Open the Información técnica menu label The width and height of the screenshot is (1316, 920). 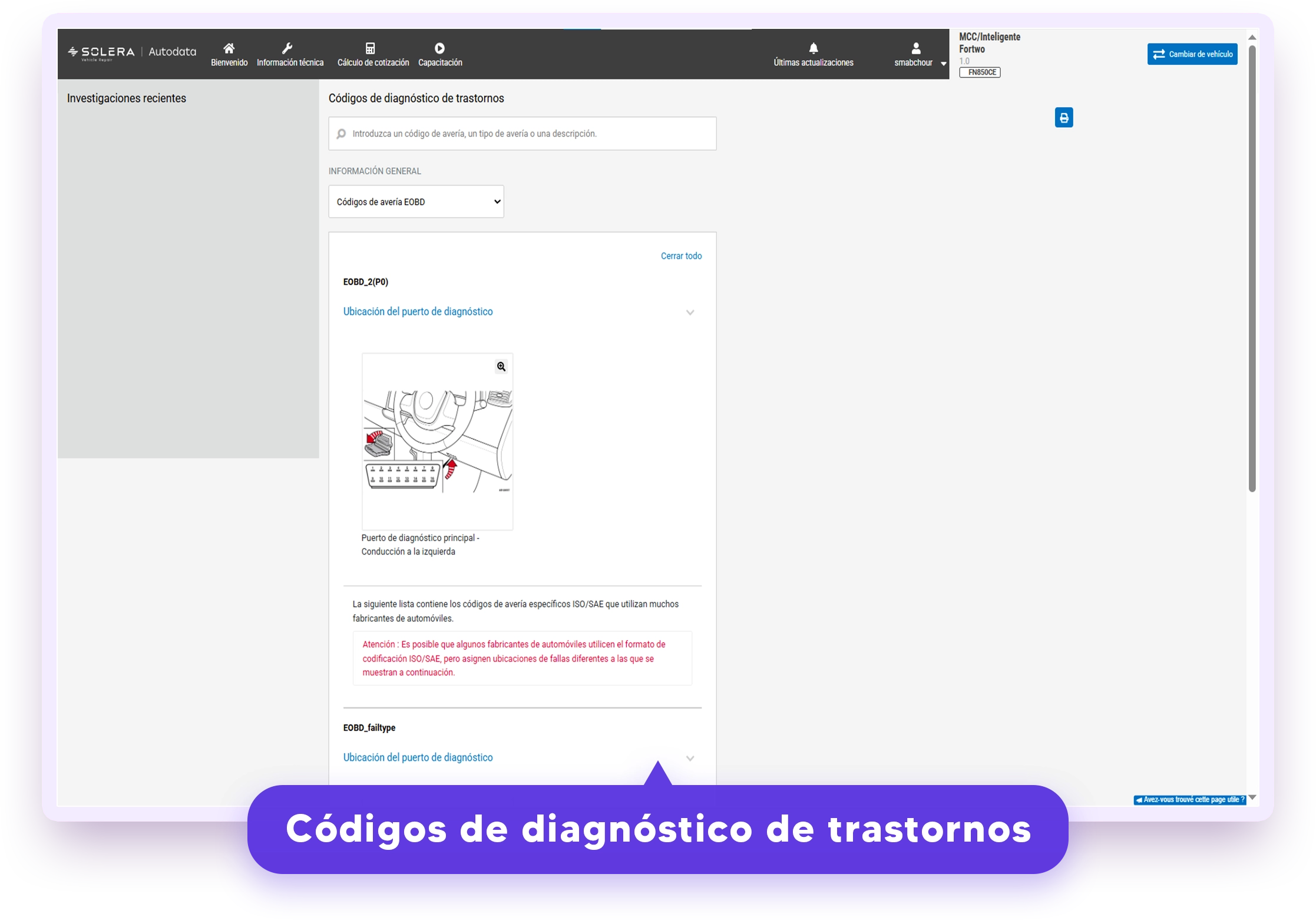coord(290,62)
